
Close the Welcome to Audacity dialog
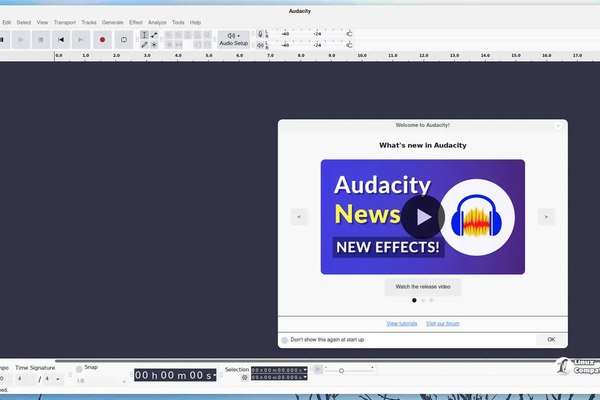tap(558, 126)
